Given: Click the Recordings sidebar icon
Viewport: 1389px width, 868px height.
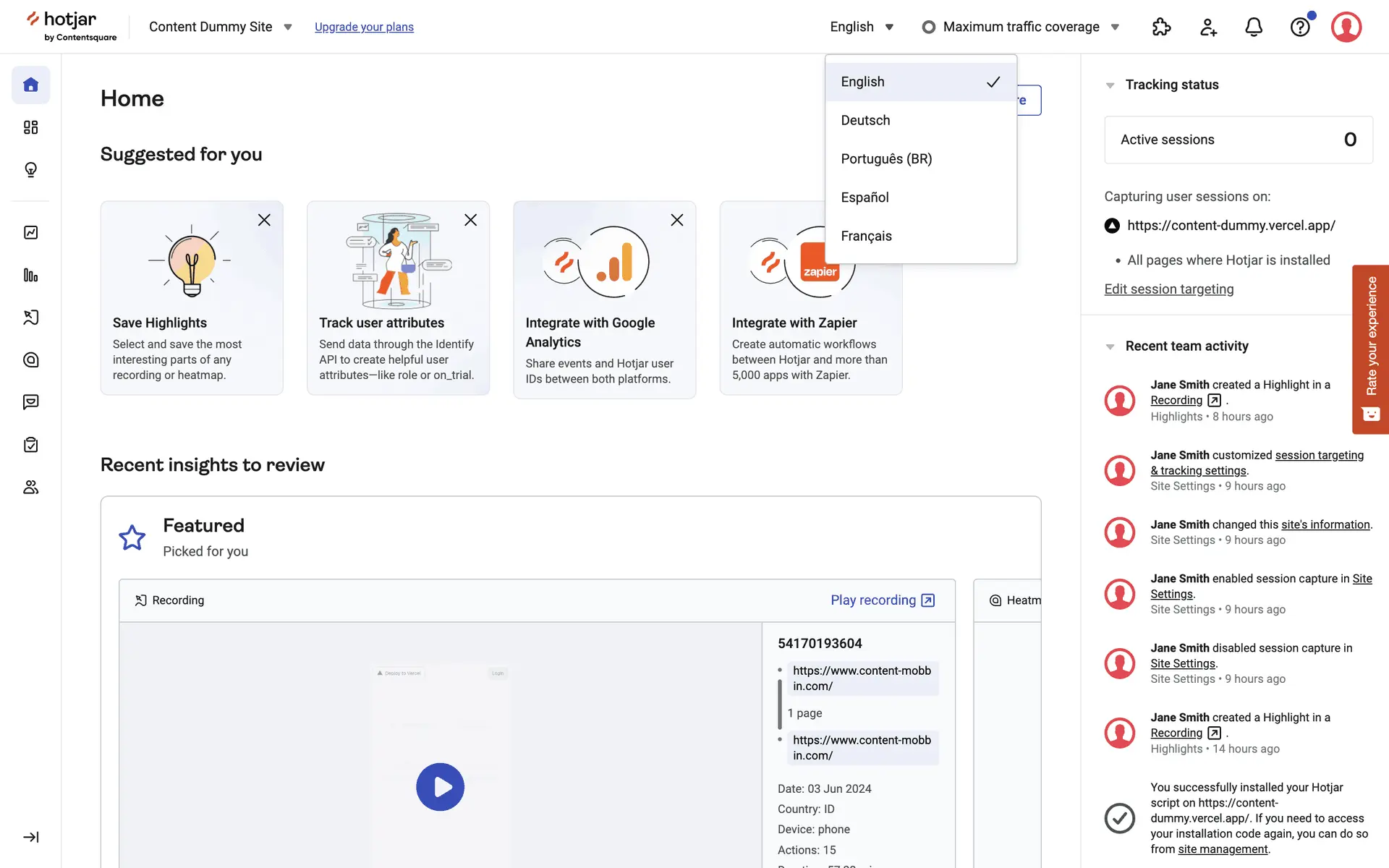Looking at the screenshot, I should [x=30, y=318].
